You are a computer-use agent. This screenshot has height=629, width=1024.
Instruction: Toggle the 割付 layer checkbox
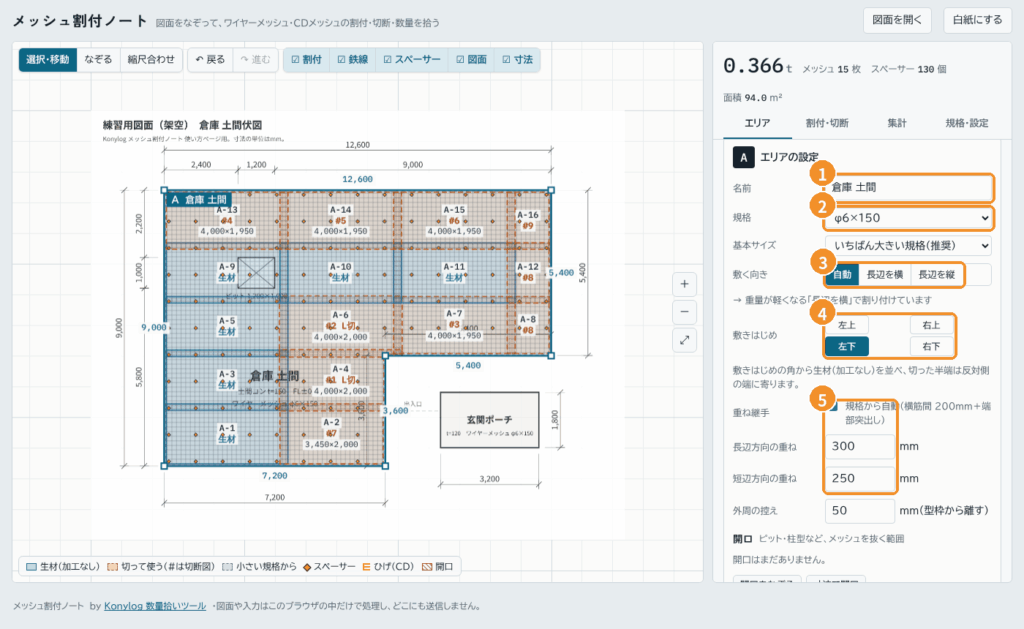[306, 59]
